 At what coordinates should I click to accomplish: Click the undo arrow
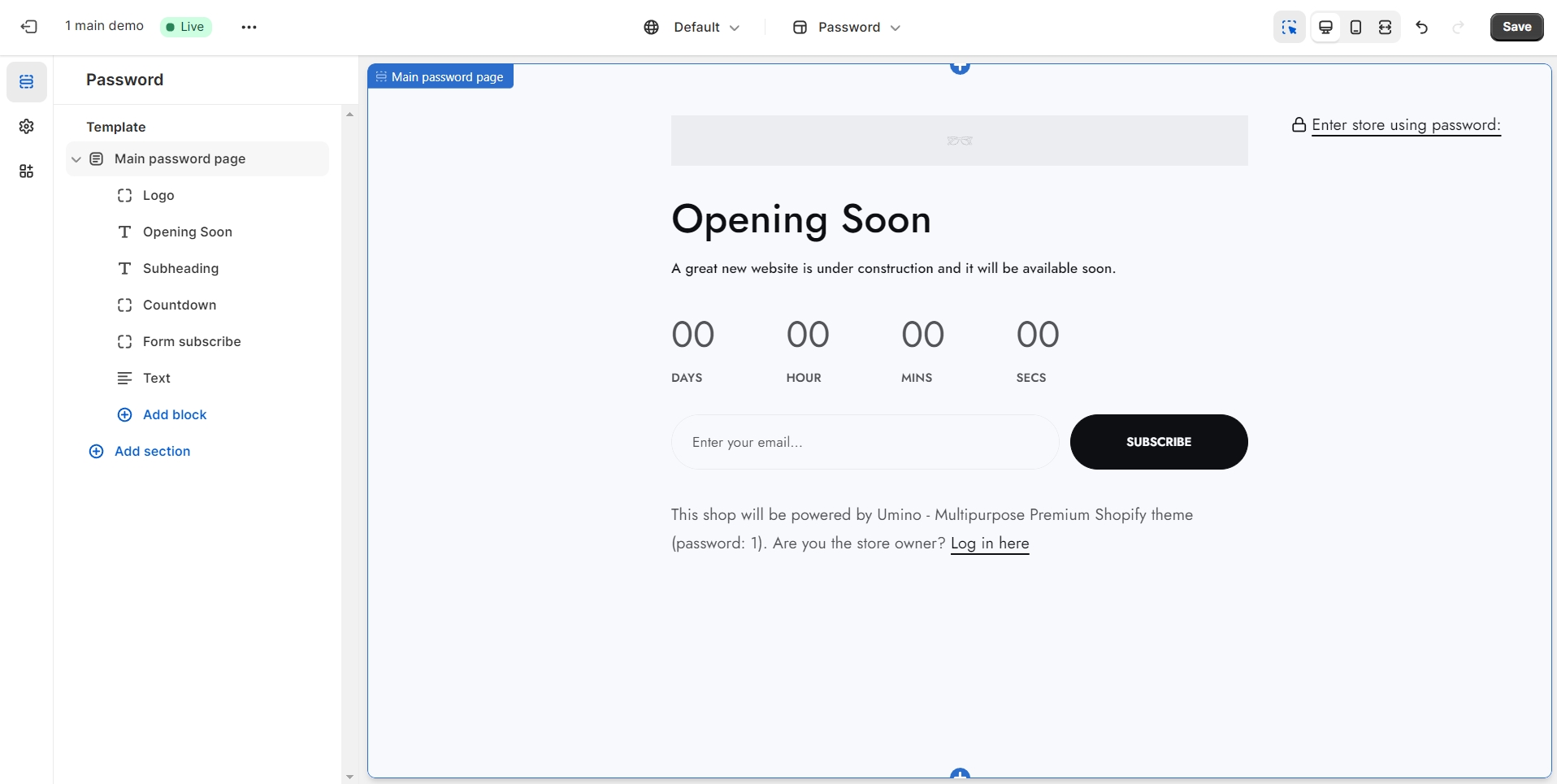pos(1421,27)
